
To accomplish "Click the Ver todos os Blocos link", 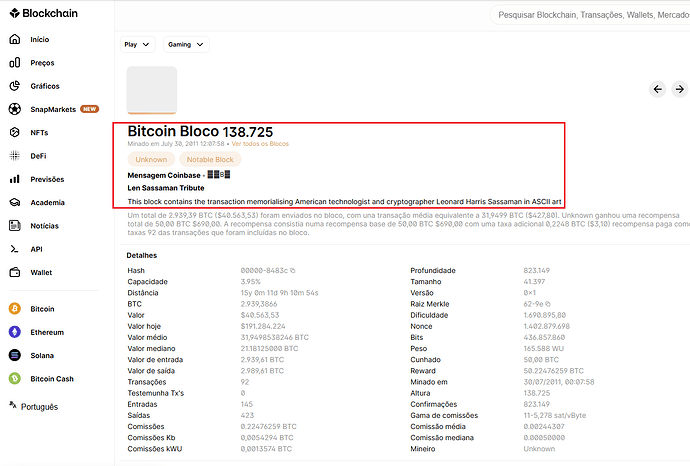I will point(260,144).
